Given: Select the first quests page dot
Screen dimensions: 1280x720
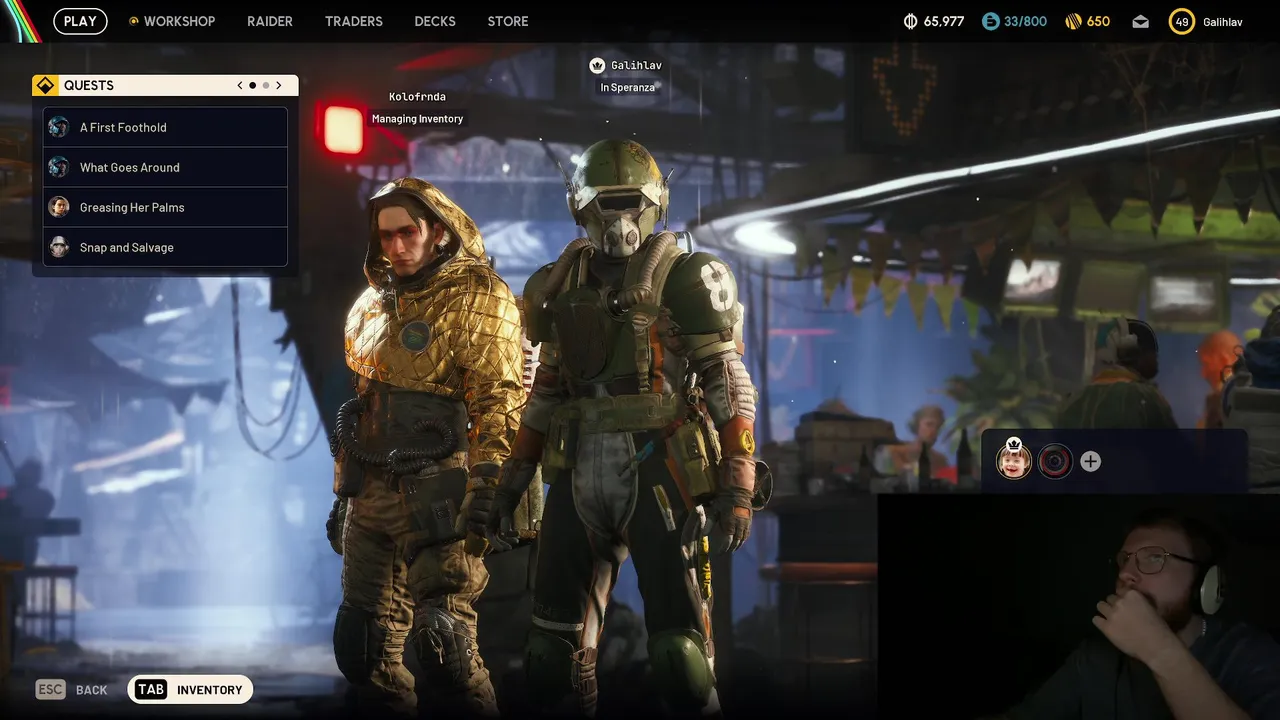Looking at the screenshot, I should pos(253,85).
